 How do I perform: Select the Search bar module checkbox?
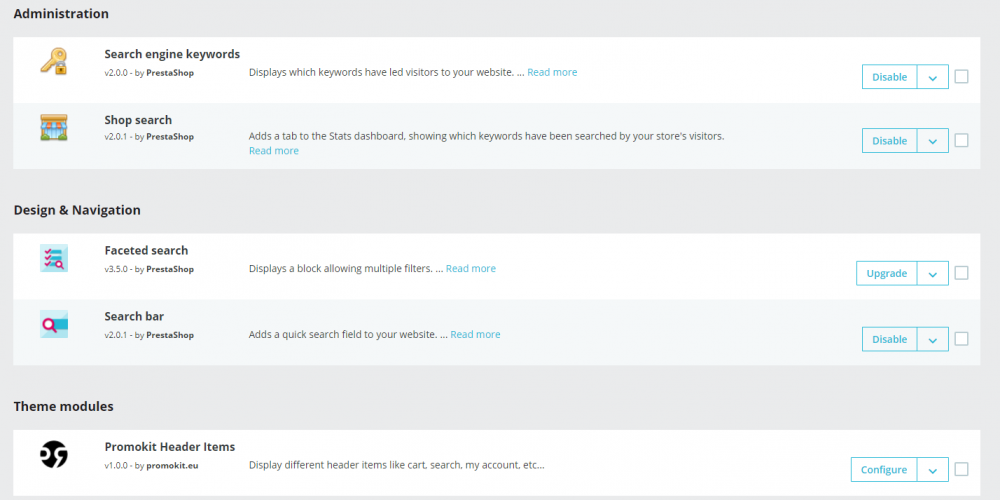pyautogui.click(x=961, y=339)
